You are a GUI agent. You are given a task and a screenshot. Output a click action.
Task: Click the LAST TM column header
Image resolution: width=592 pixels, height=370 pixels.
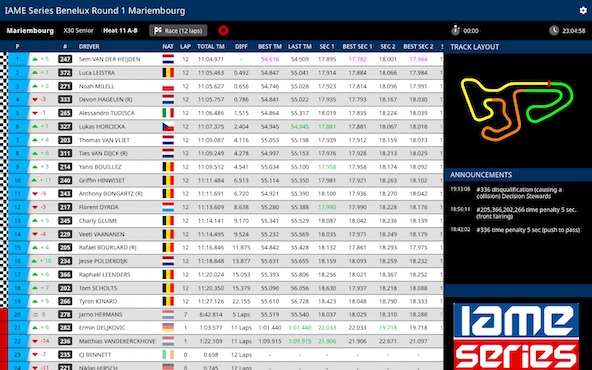point(299,46)
